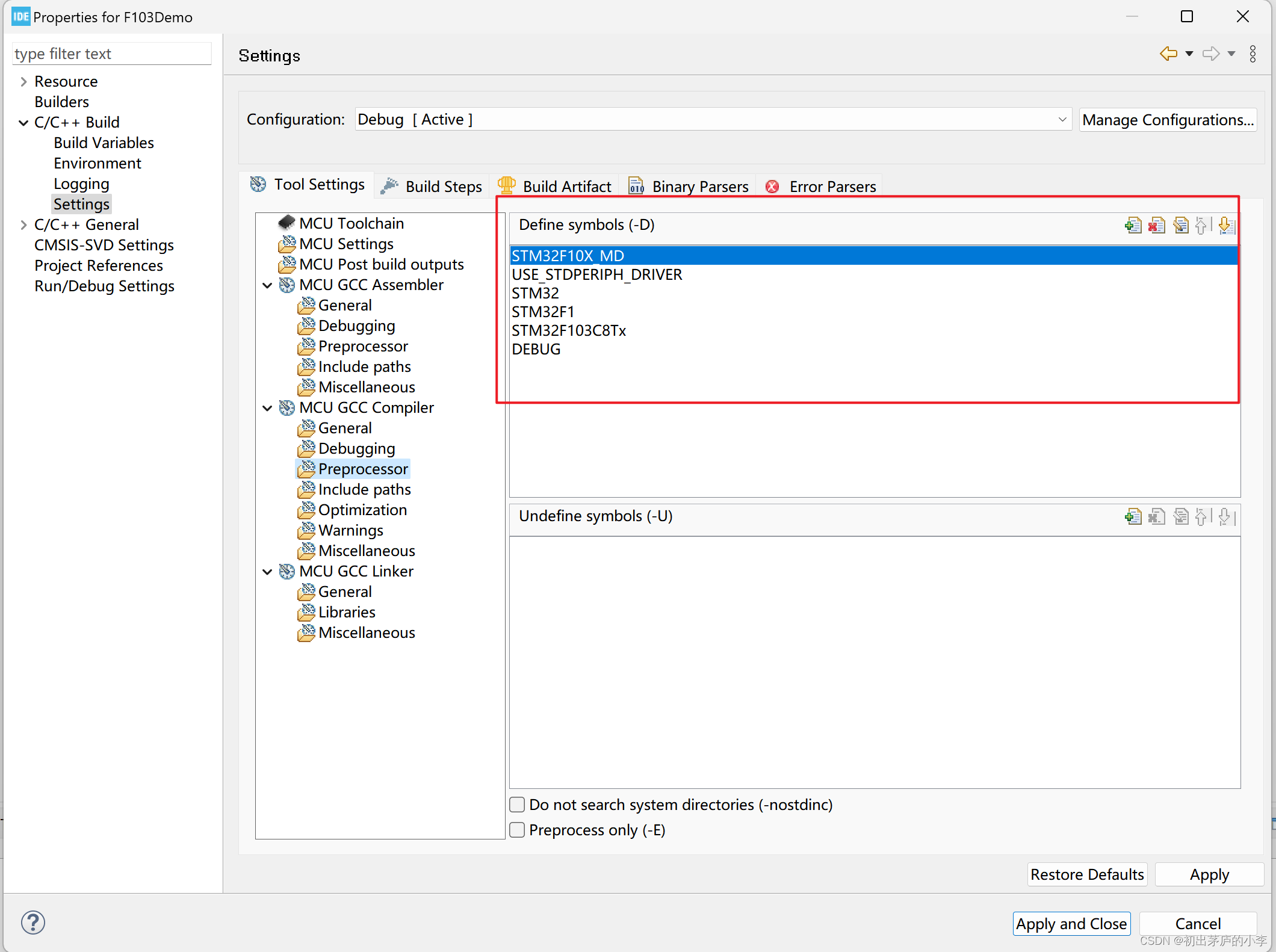1276x952 pixels.
Task: Open Build Variables page
Action: [x=104, y=143]
